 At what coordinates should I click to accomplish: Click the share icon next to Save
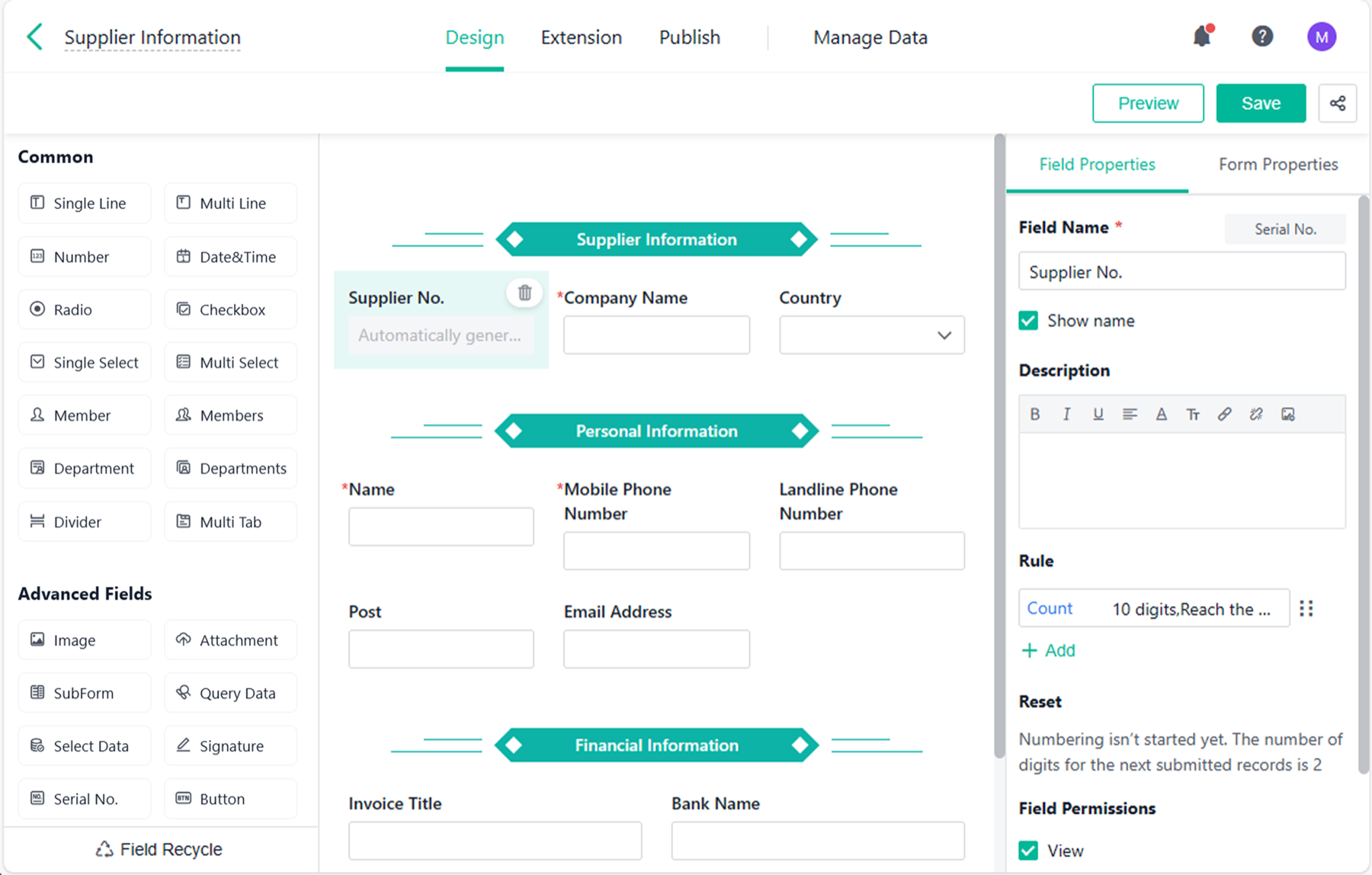pyautogui.click(x=1338, y=103)
